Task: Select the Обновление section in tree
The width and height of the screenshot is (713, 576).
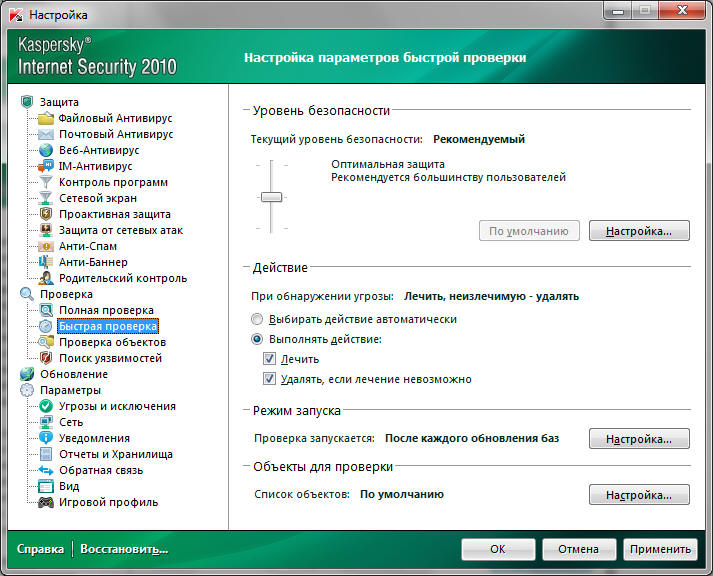Action: [74, 374]
